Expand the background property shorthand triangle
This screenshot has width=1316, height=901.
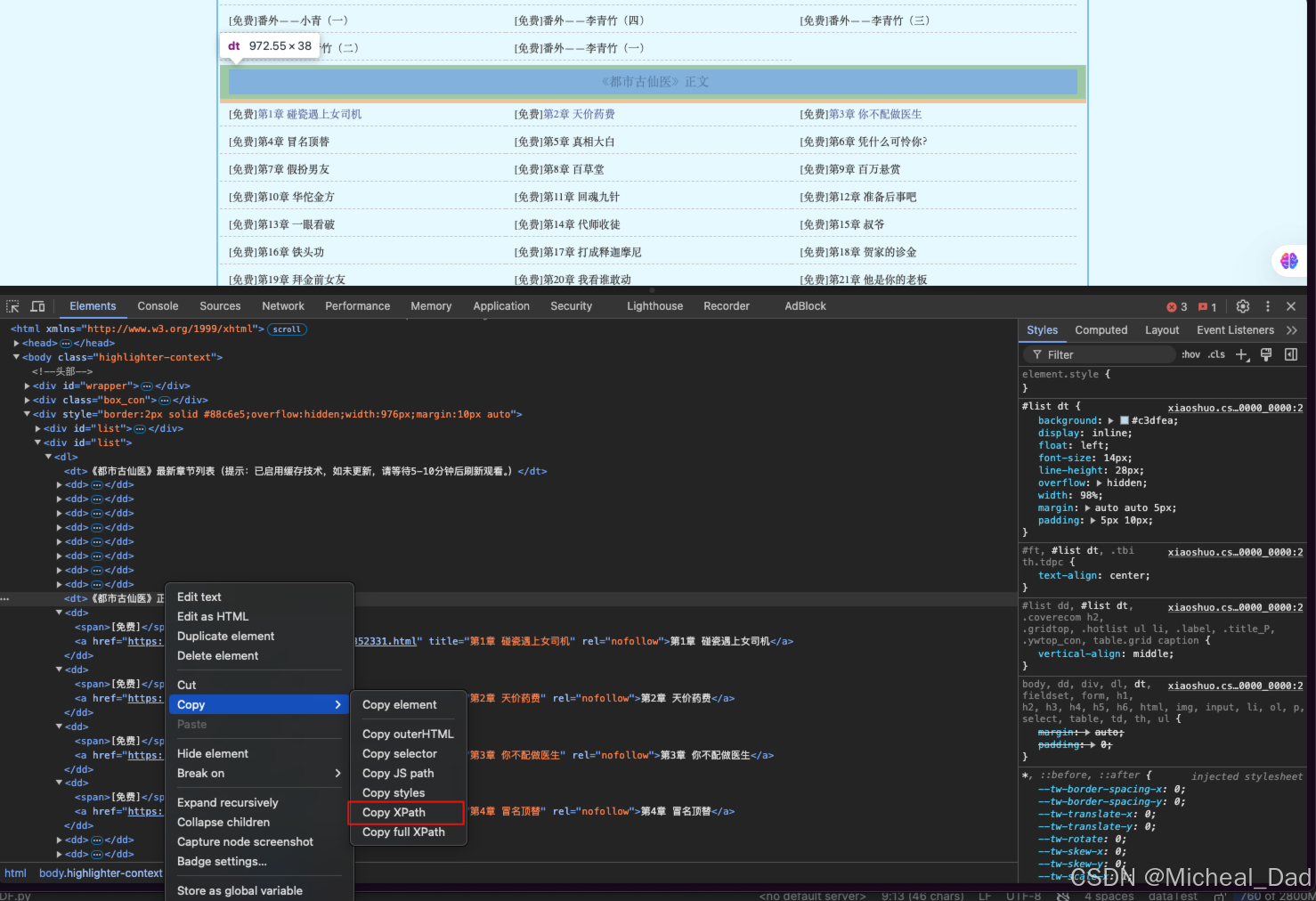click(1111, 421)
